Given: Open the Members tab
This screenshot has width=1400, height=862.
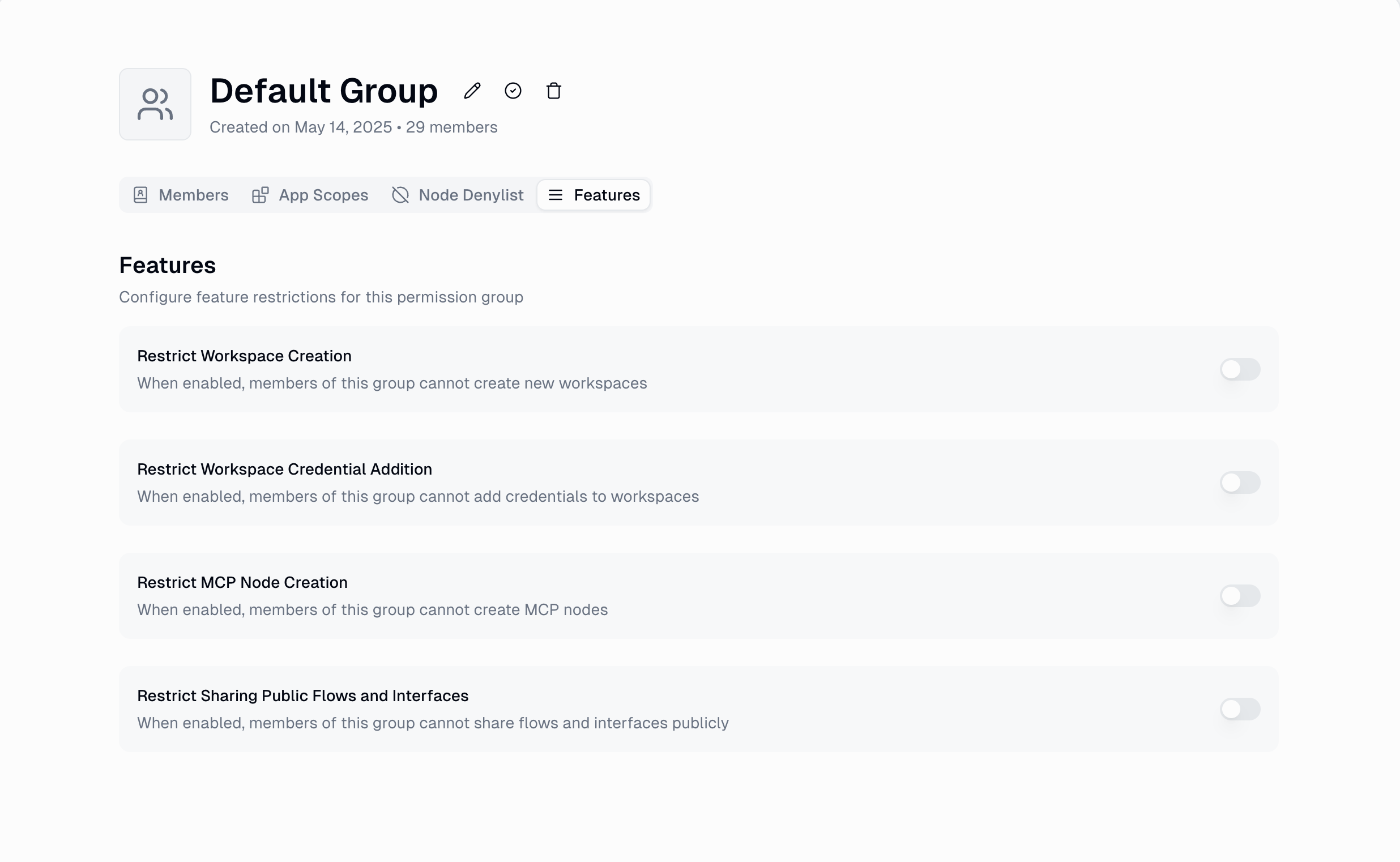Looking at the screenshot, I should coord(181,195).
